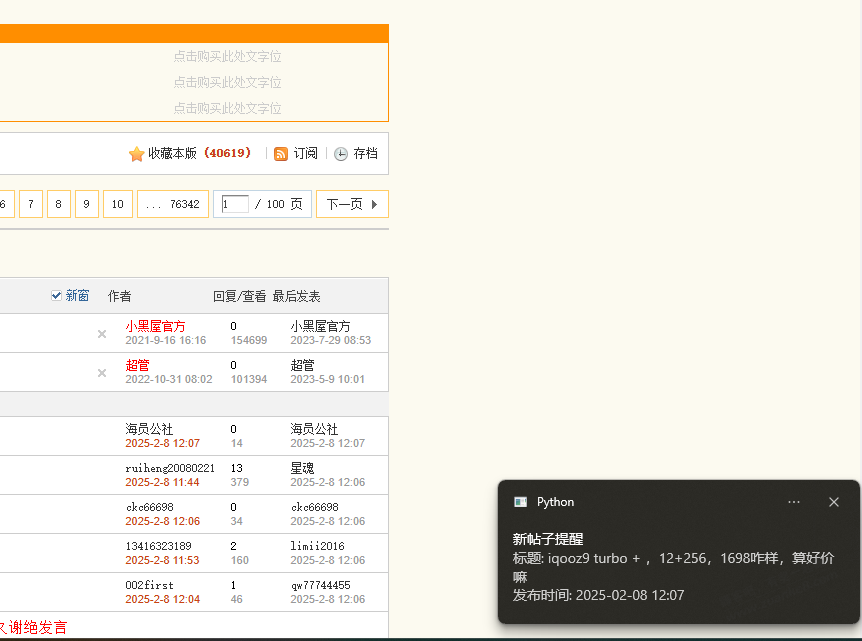Open author 海员公社 profile
862x641 pixels.
tap(149, 429)
